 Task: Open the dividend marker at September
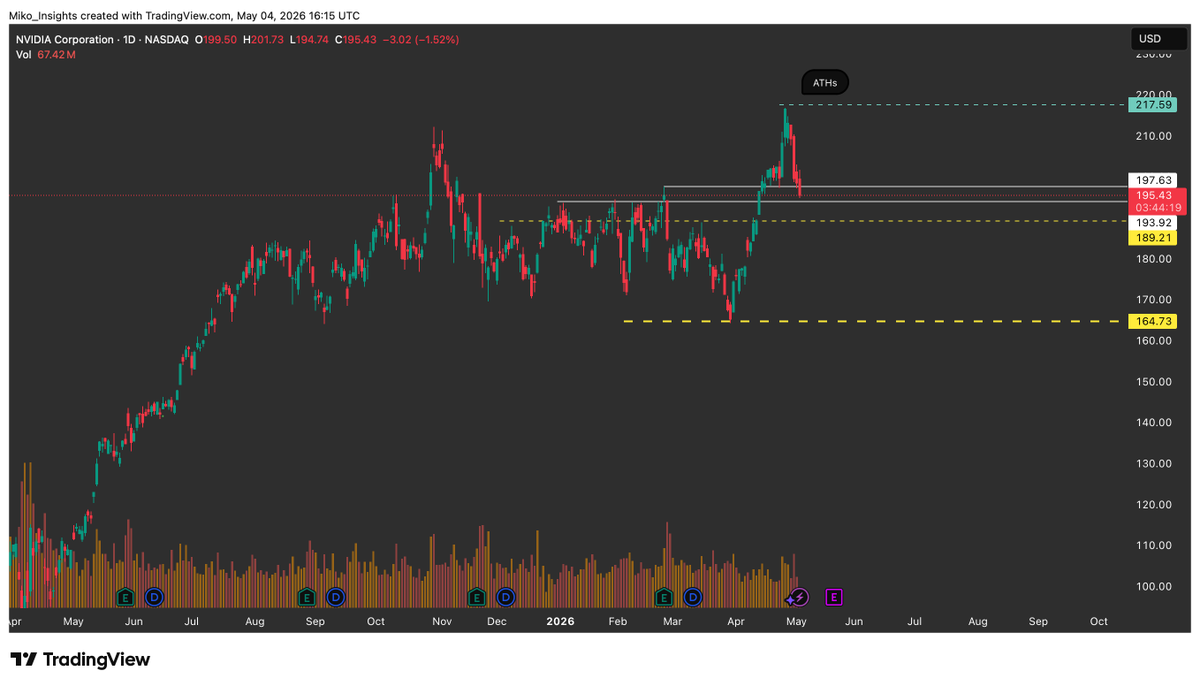(336, 597)
